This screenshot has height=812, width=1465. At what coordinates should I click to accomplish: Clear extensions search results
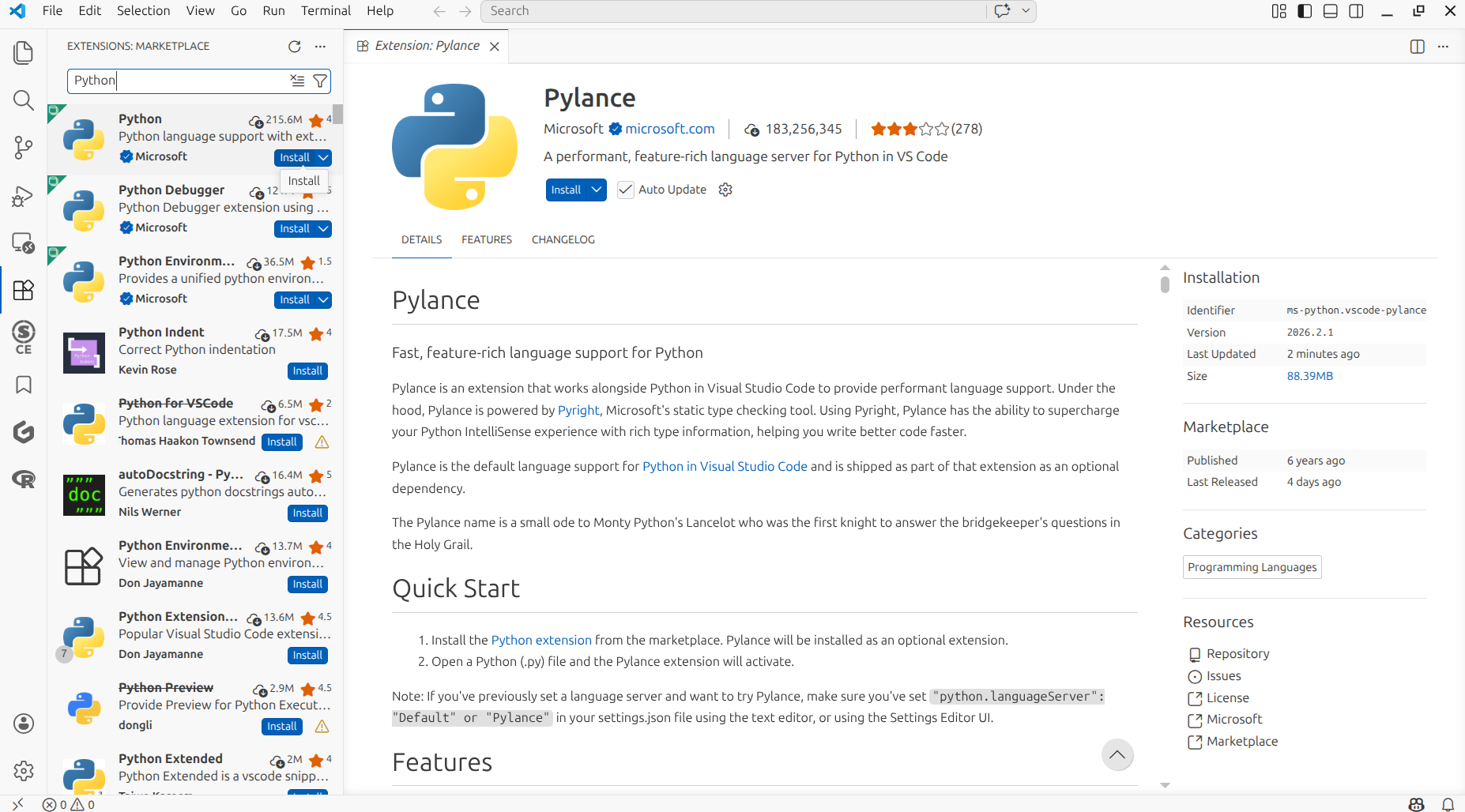point(297,81)
